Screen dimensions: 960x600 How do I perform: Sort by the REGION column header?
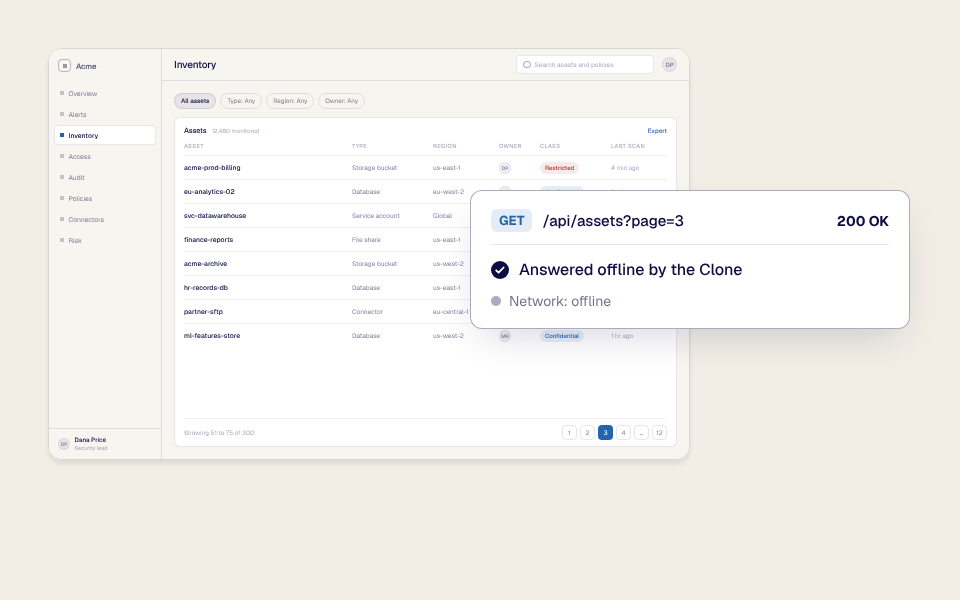[x=444, y=146]
